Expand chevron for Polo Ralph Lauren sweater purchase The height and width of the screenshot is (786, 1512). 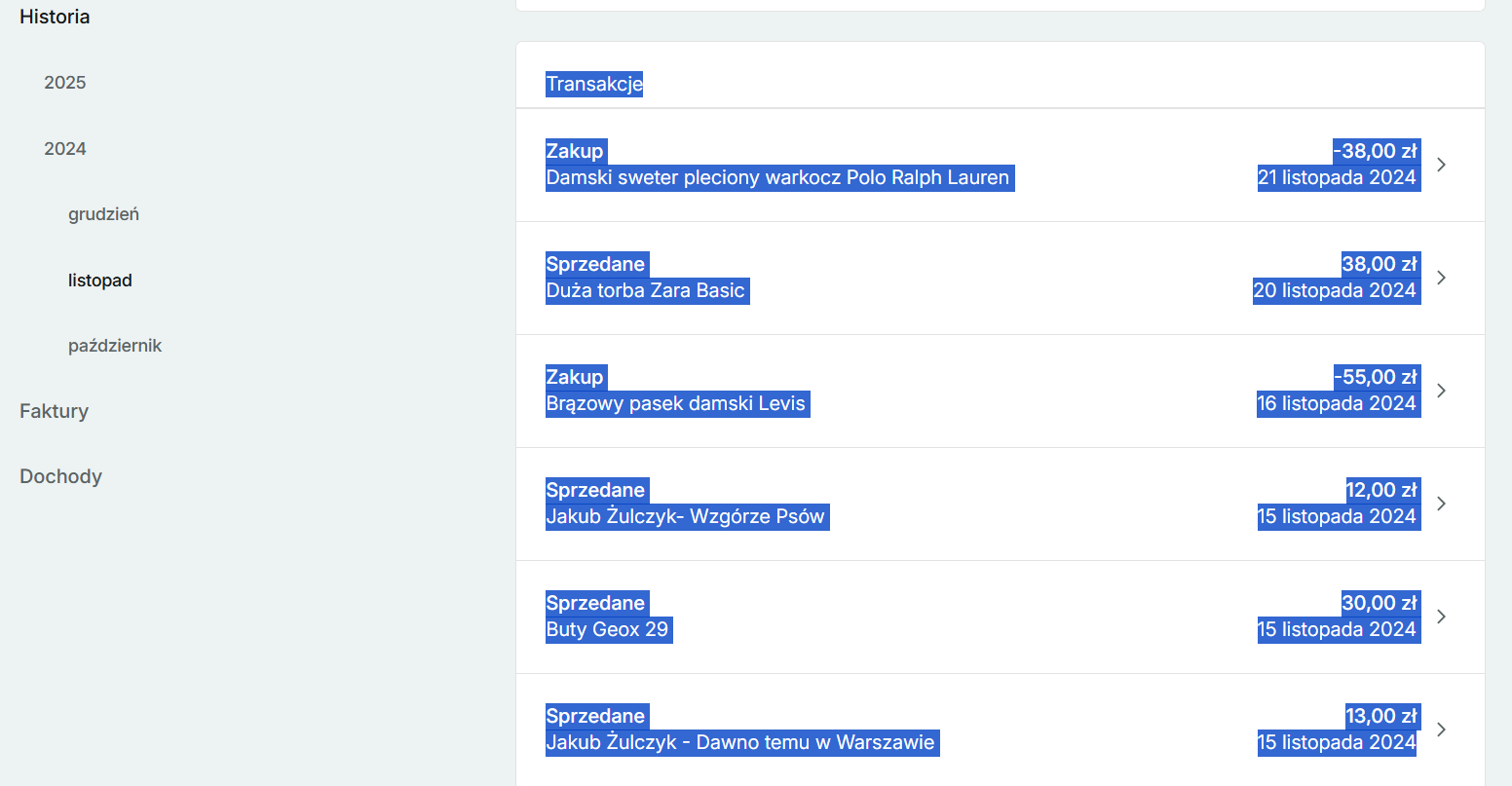pyautogui.click(x=1441, y=165)
